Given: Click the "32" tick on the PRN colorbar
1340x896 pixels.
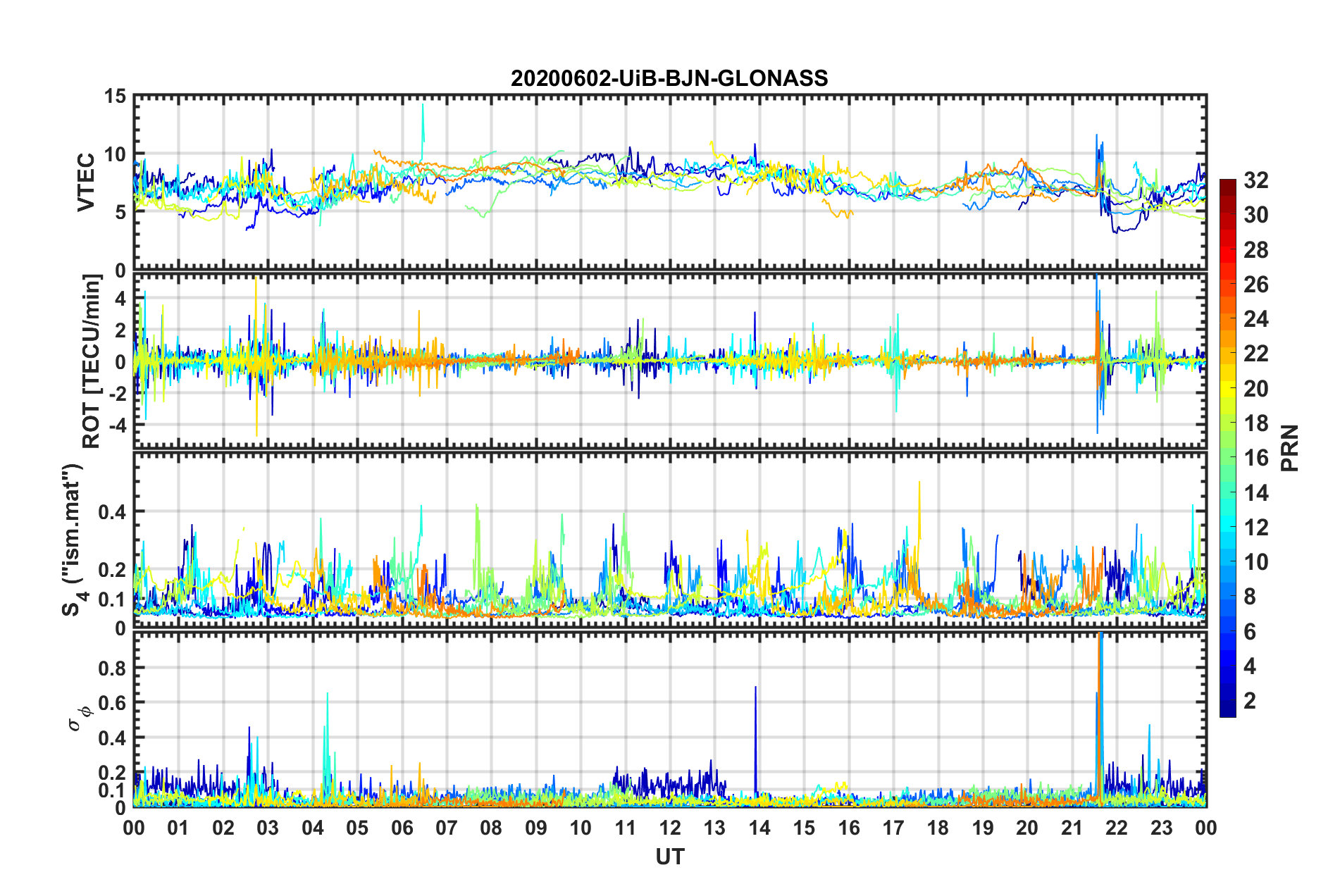Looking at the screenshot, I should tap(1256, 180).
